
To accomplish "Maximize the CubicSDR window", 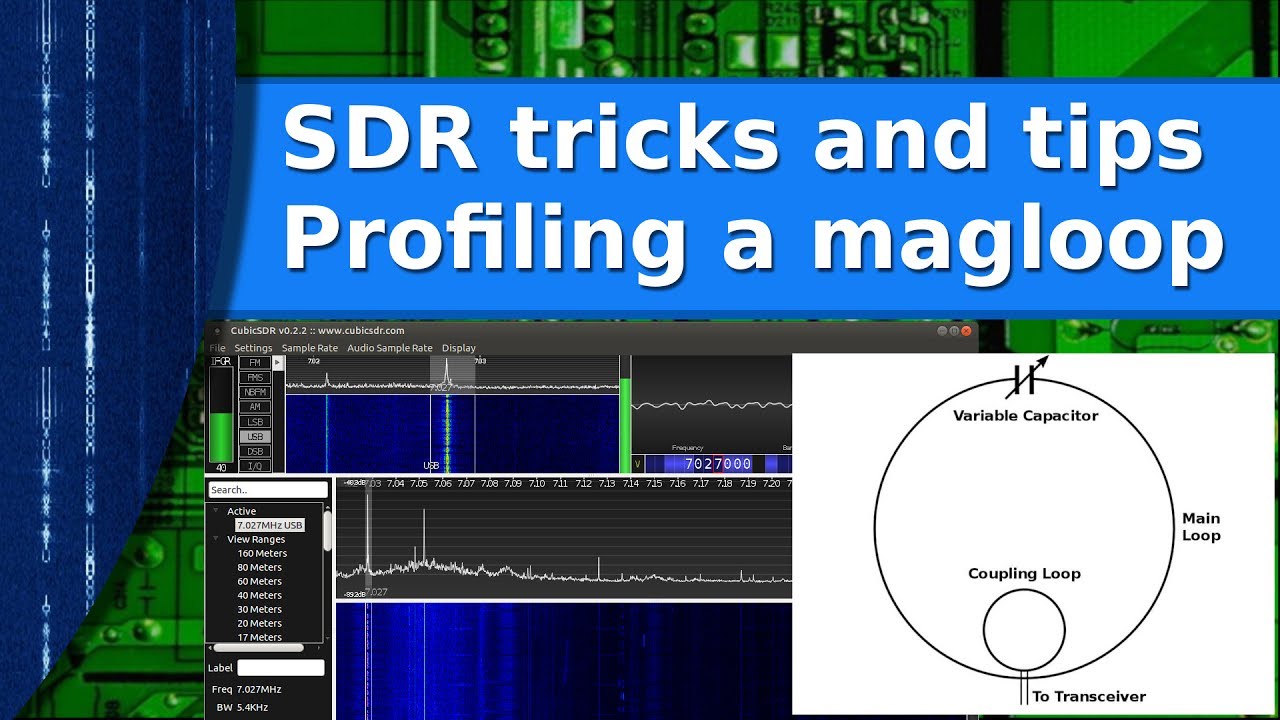I will pyautogui.click(x=955, y=331).
